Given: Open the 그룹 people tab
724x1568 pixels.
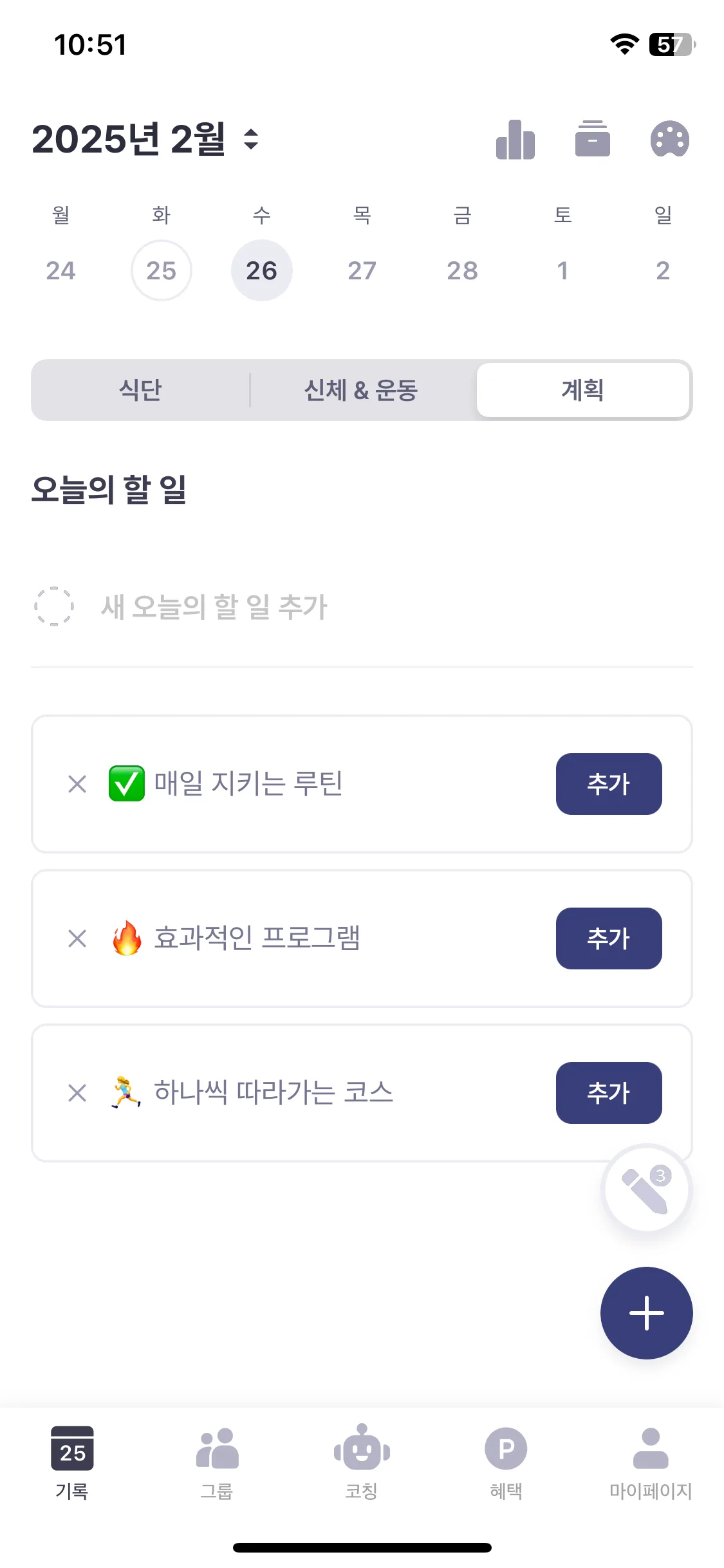Looking at the screenshot, I should [x=217, y=1462].
